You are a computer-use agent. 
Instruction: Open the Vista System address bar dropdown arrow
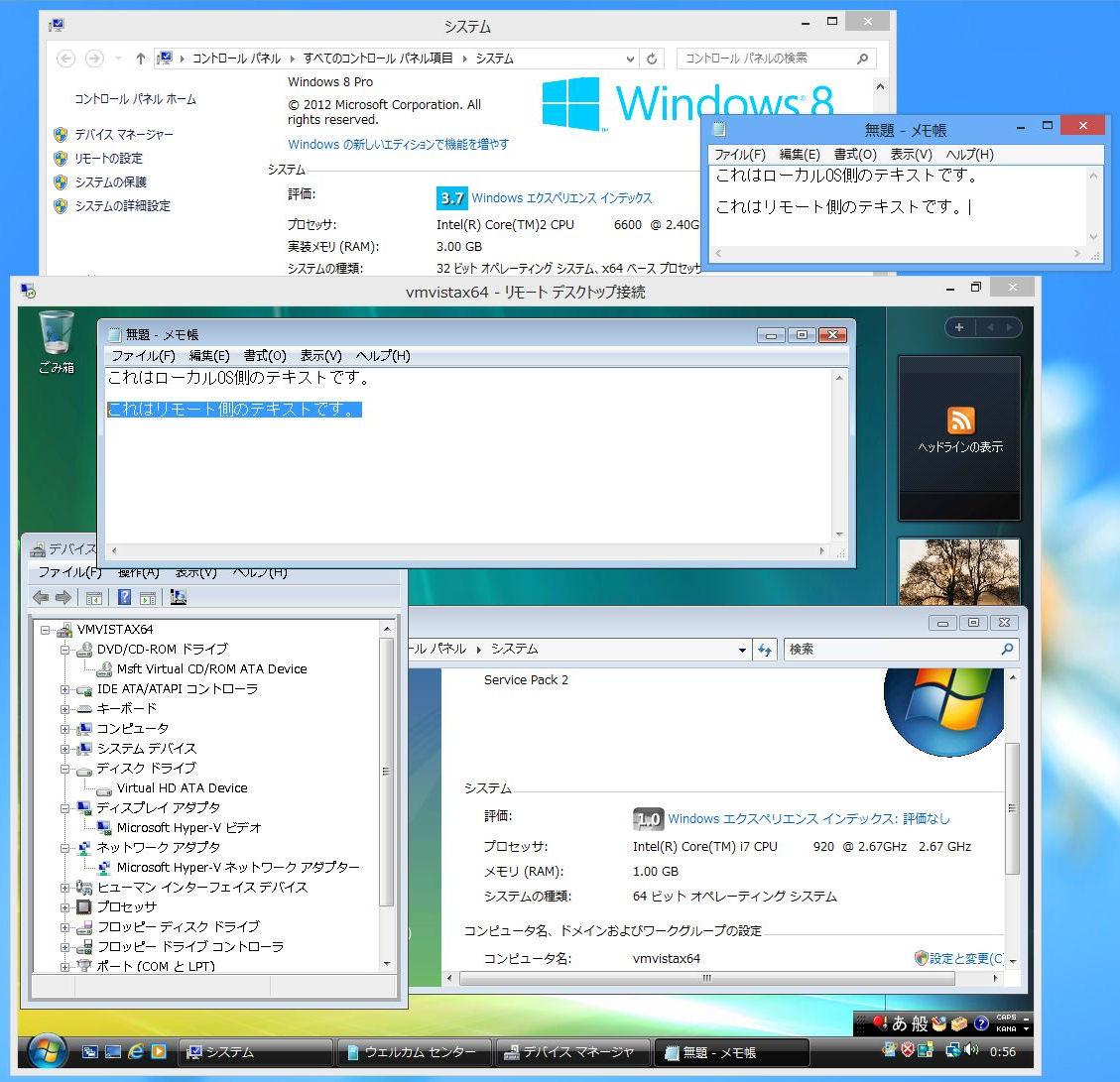[742, 650]
